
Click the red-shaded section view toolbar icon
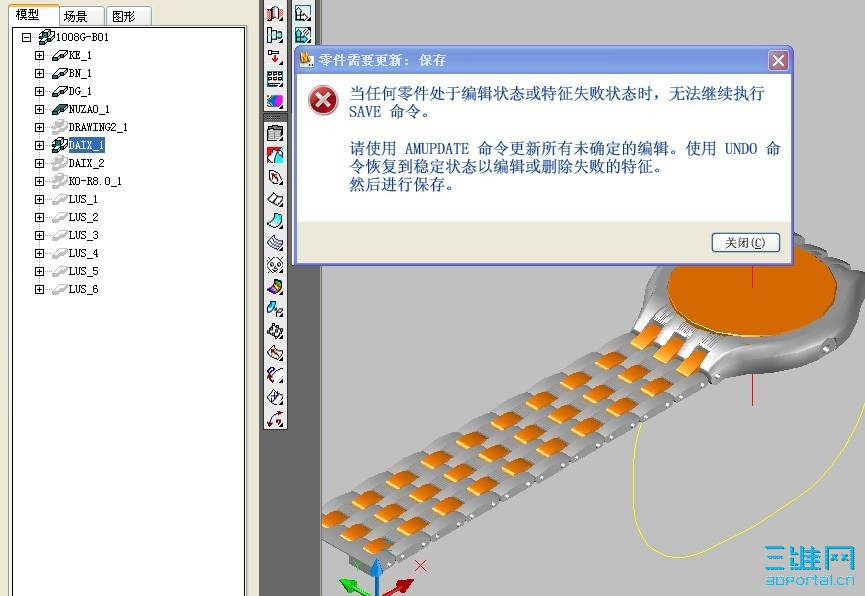(275, 13)
